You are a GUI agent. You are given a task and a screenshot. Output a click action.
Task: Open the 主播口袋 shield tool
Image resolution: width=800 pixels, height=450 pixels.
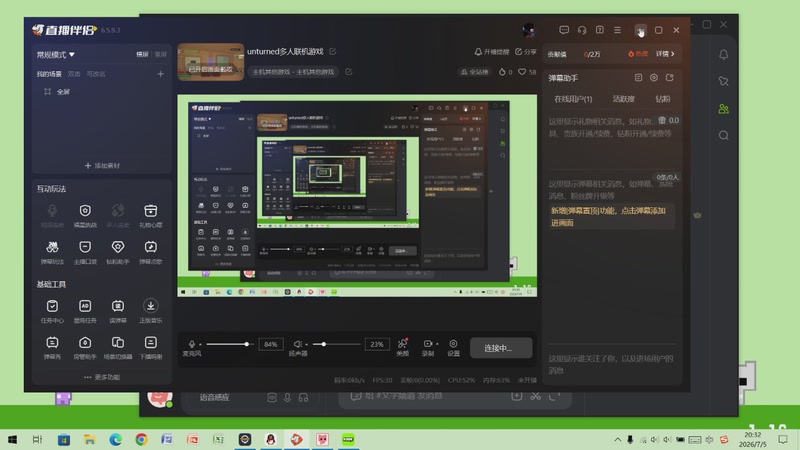coord(85,252)
